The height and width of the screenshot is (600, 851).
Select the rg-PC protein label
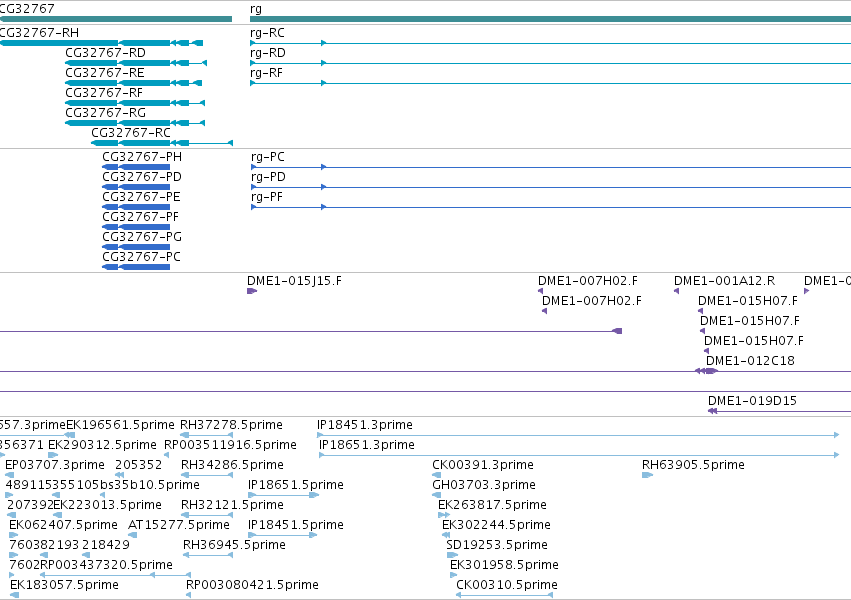268,157
